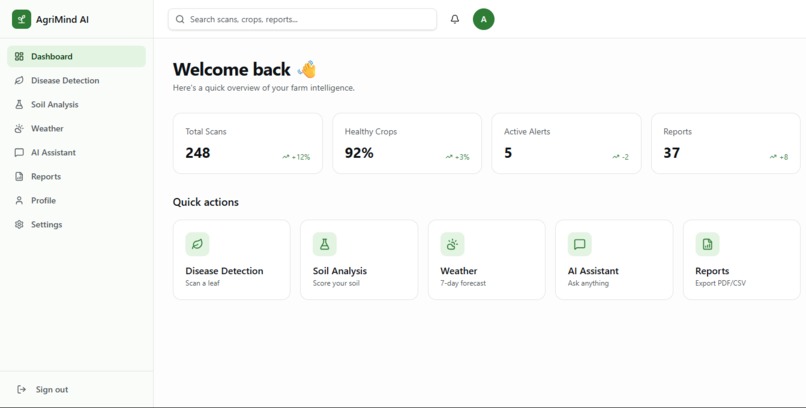
Task: Click the Soil Analysis flask icon in sidebar
Action: tap(19, 104)
